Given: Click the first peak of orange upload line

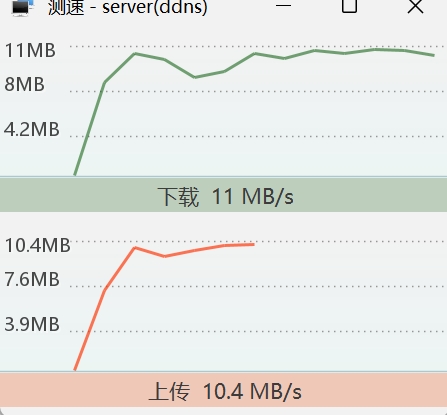Looking at the screenshot, I should click(135, 248).
